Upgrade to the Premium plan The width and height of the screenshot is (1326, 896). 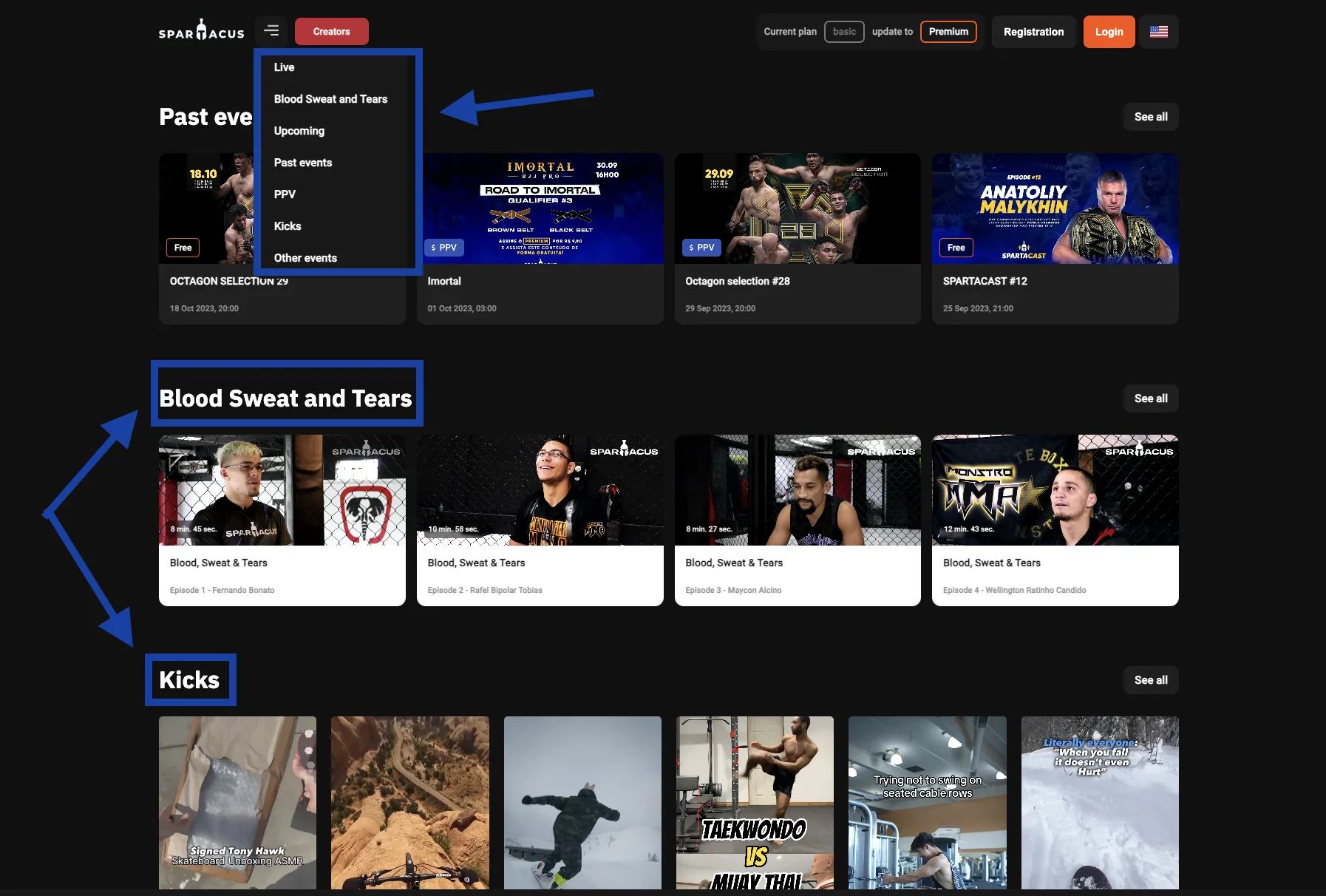[948, 32]
